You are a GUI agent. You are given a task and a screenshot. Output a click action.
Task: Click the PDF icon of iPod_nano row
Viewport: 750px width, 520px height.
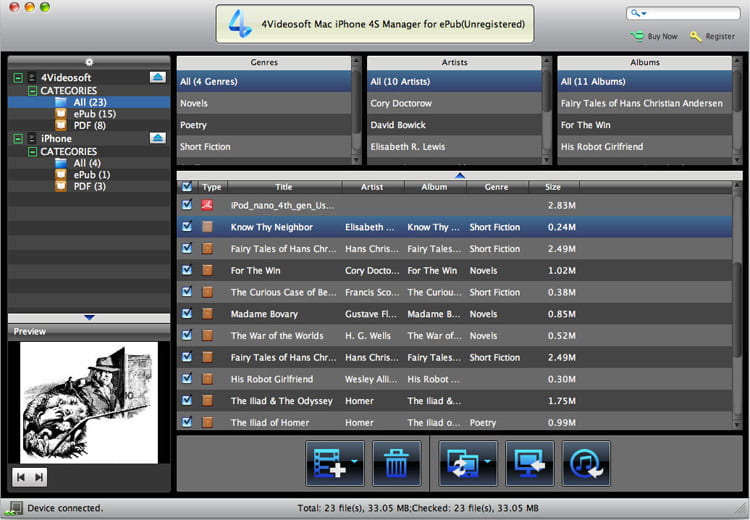click(207, 205)
